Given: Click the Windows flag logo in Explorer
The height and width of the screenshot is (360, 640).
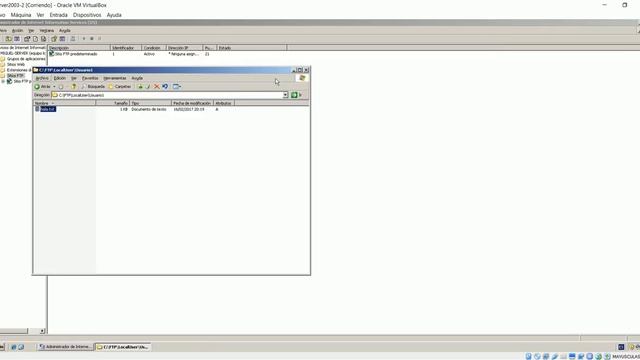Looking at the screenshot, I should [x=302, y=78].
